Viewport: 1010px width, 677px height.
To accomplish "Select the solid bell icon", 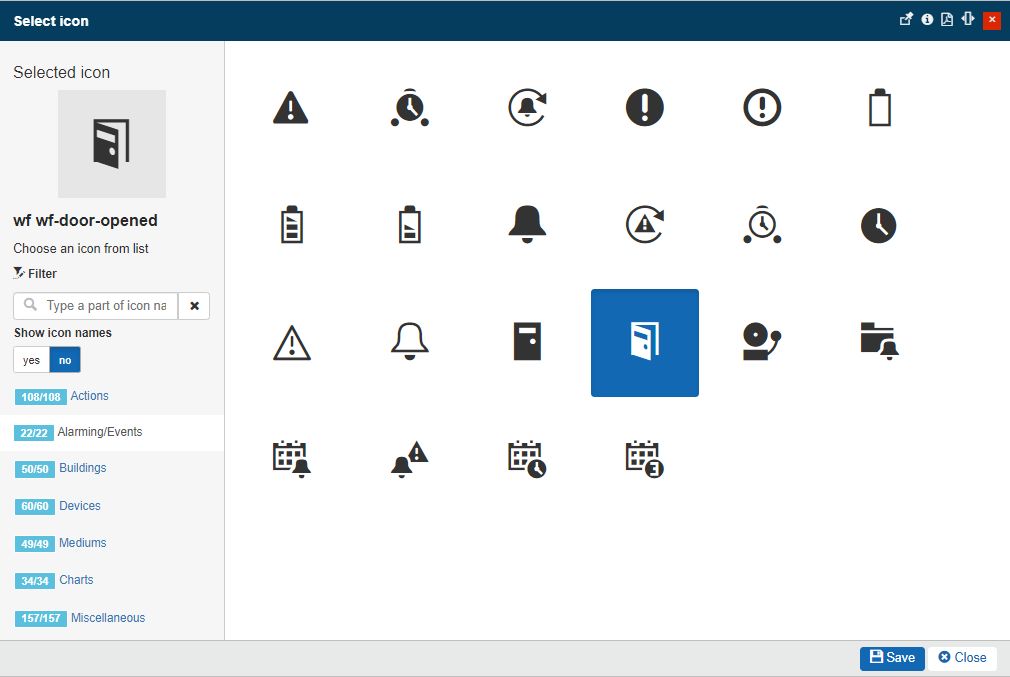I will click(527, 224).
